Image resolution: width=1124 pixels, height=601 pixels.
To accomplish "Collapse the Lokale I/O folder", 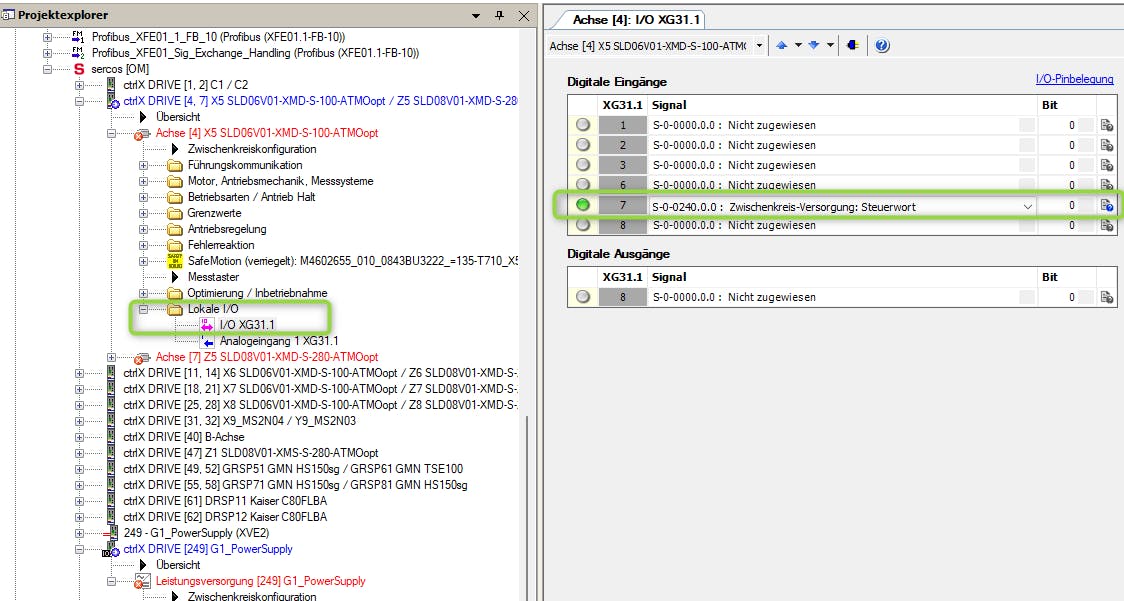I will [x=143, y=309].
